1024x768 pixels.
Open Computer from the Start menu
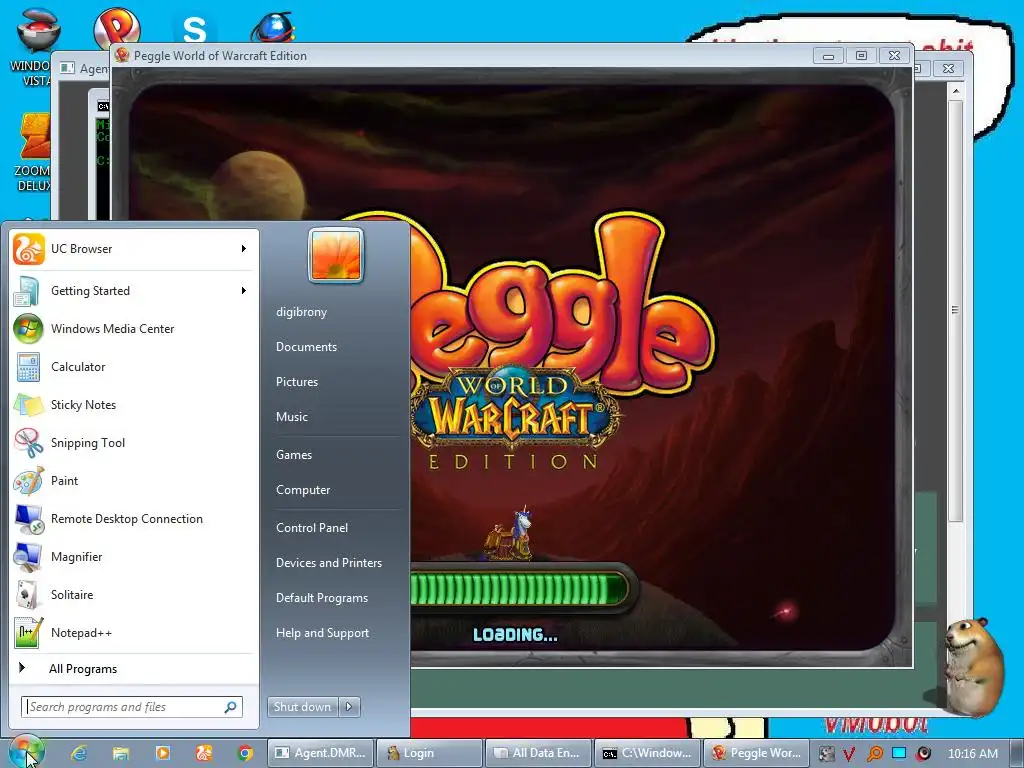(x=303, y=490)
